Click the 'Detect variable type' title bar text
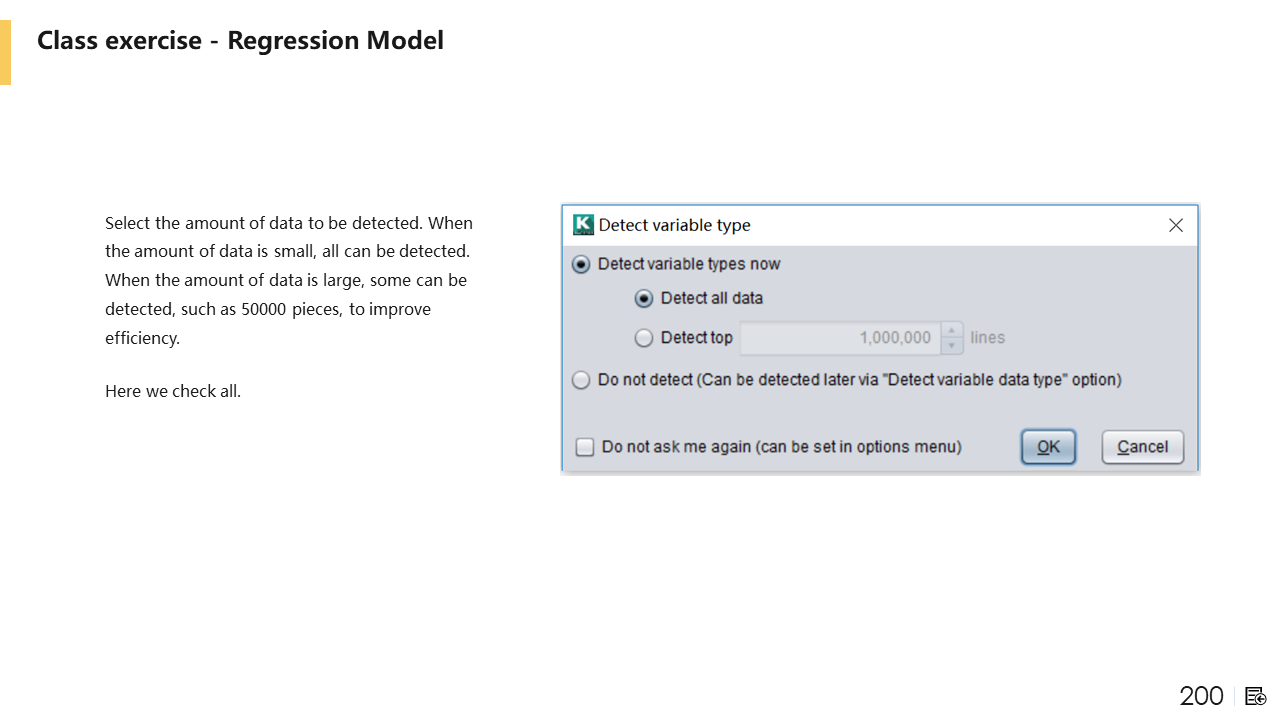This screenshot has width=1280, height=720. [x=674, y=225]
